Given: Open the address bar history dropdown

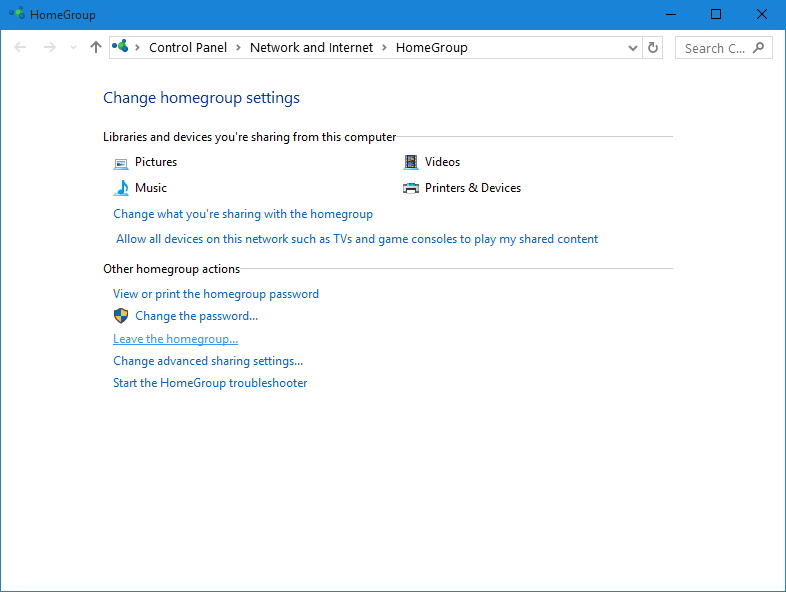Looking at the screenshot, I should 633,48.
